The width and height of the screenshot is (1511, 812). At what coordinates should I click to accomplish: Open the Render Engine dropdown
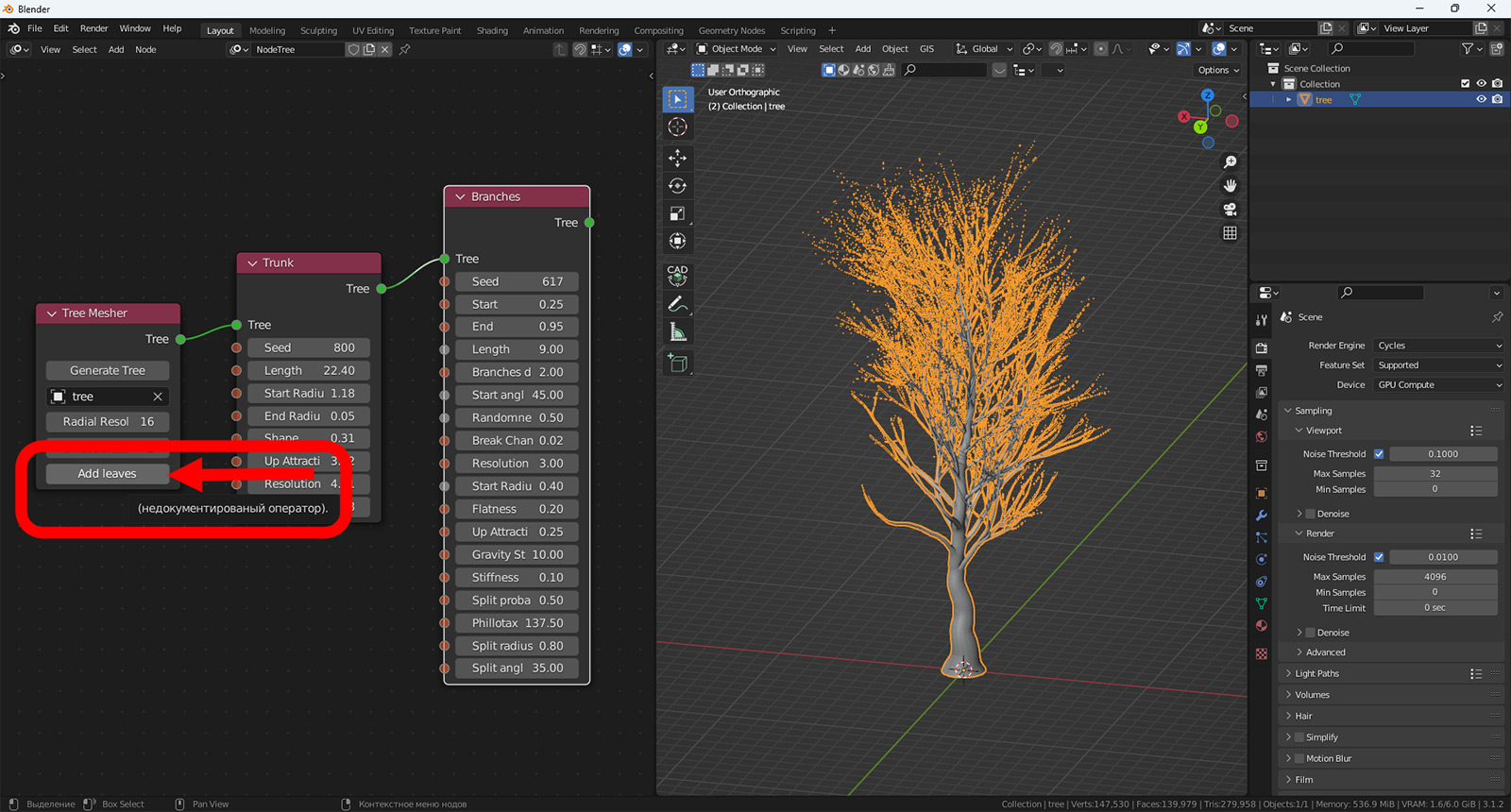click(x=1438, y=346)
